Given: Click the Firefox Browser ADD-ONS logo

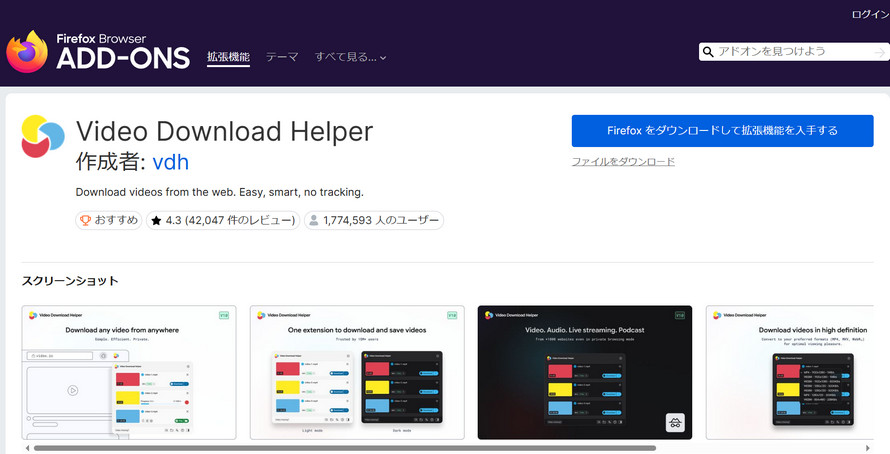Looking at the screenshot, I should point(98,52).
